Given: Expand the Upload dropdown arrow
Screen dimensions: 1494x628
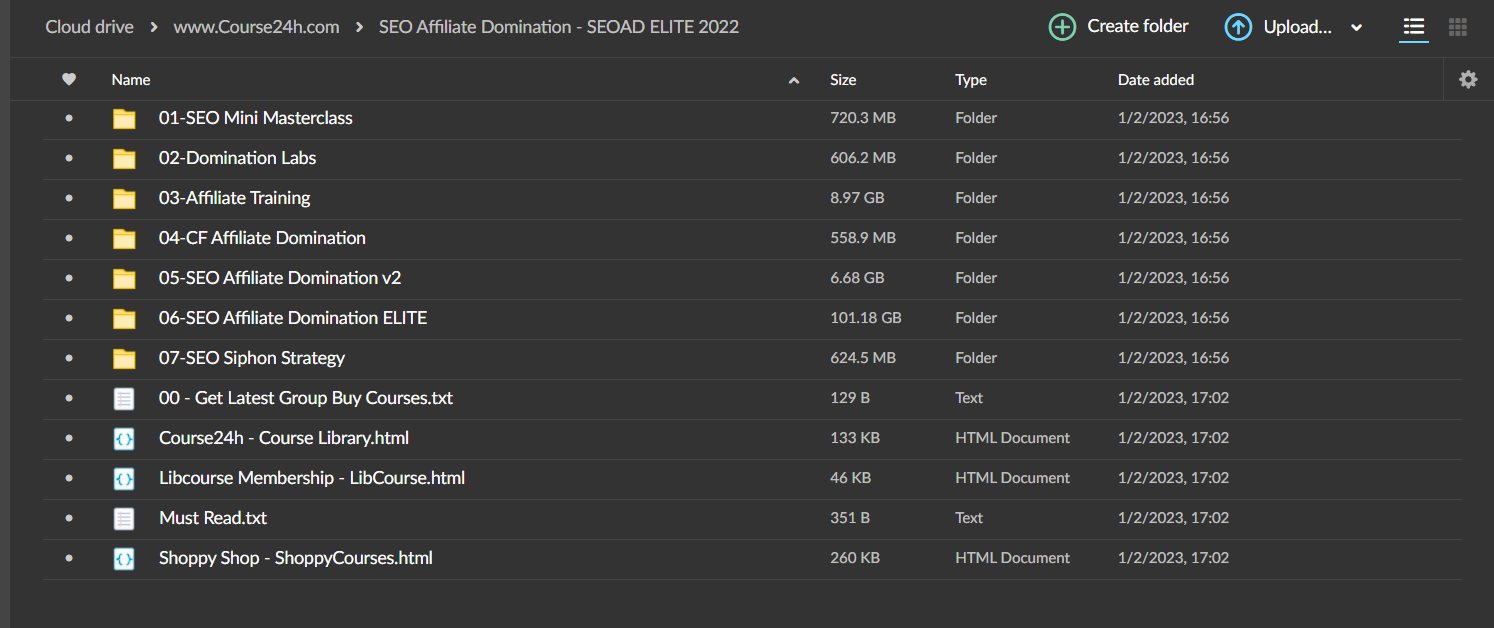Looking at the screenshot, I should [x=1356, y=28].
